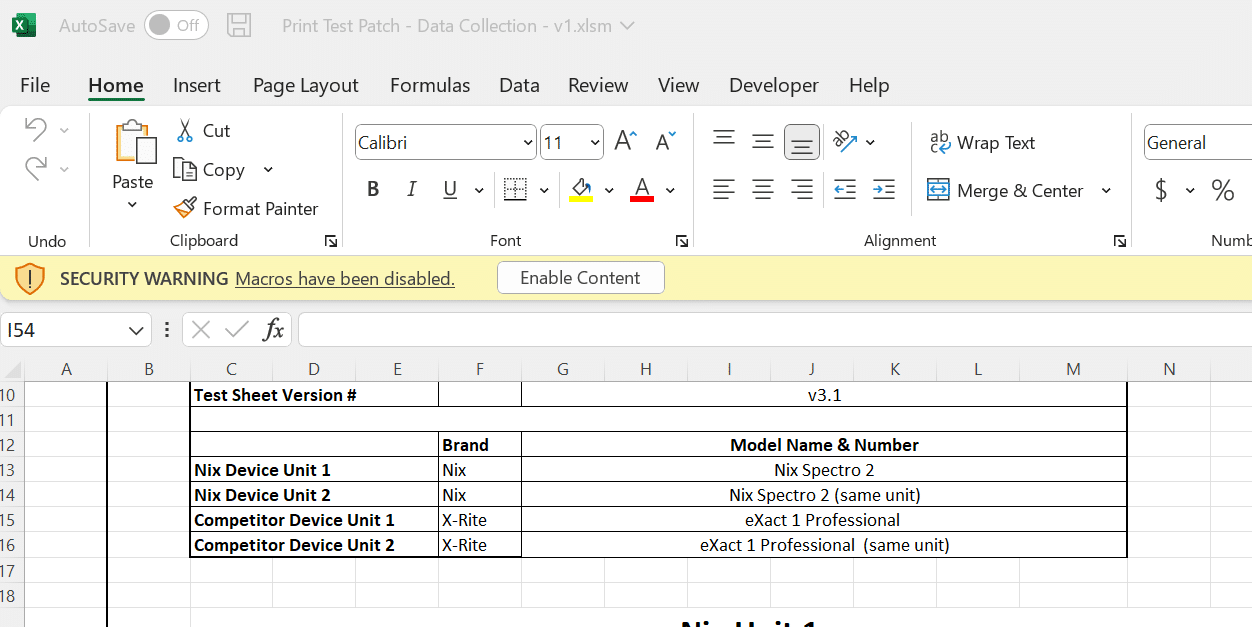Cut the selection with scissors icon
Viewport: 1252px width, 627px height.
pos(185,130)
